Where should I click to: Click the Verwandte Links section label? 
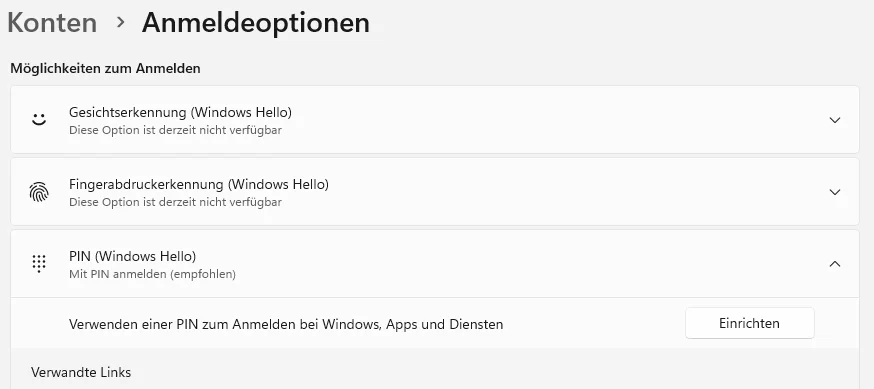[81, 372]
